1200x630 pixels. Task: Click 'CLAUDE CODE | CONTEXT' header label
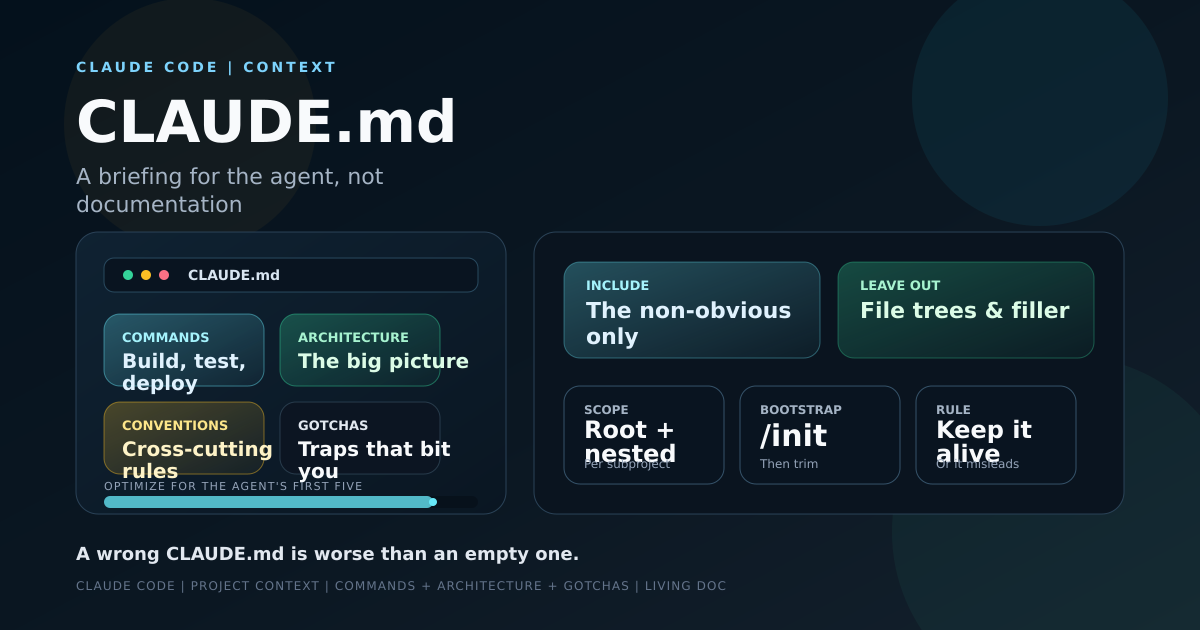tap(206, 67)
